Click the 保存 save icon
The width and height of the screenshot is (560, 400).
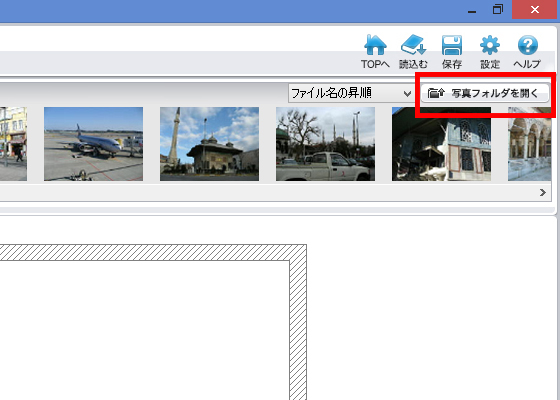452,52
